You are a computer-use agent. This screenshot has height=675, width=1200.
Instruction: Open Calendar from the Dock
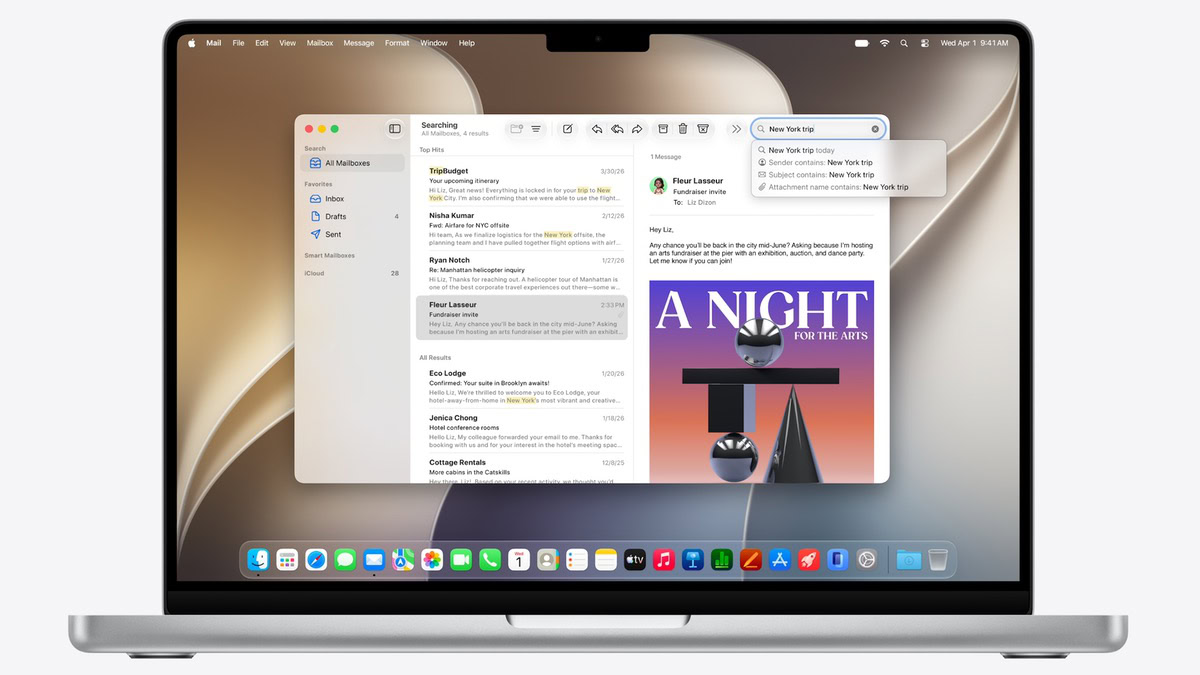519,559
